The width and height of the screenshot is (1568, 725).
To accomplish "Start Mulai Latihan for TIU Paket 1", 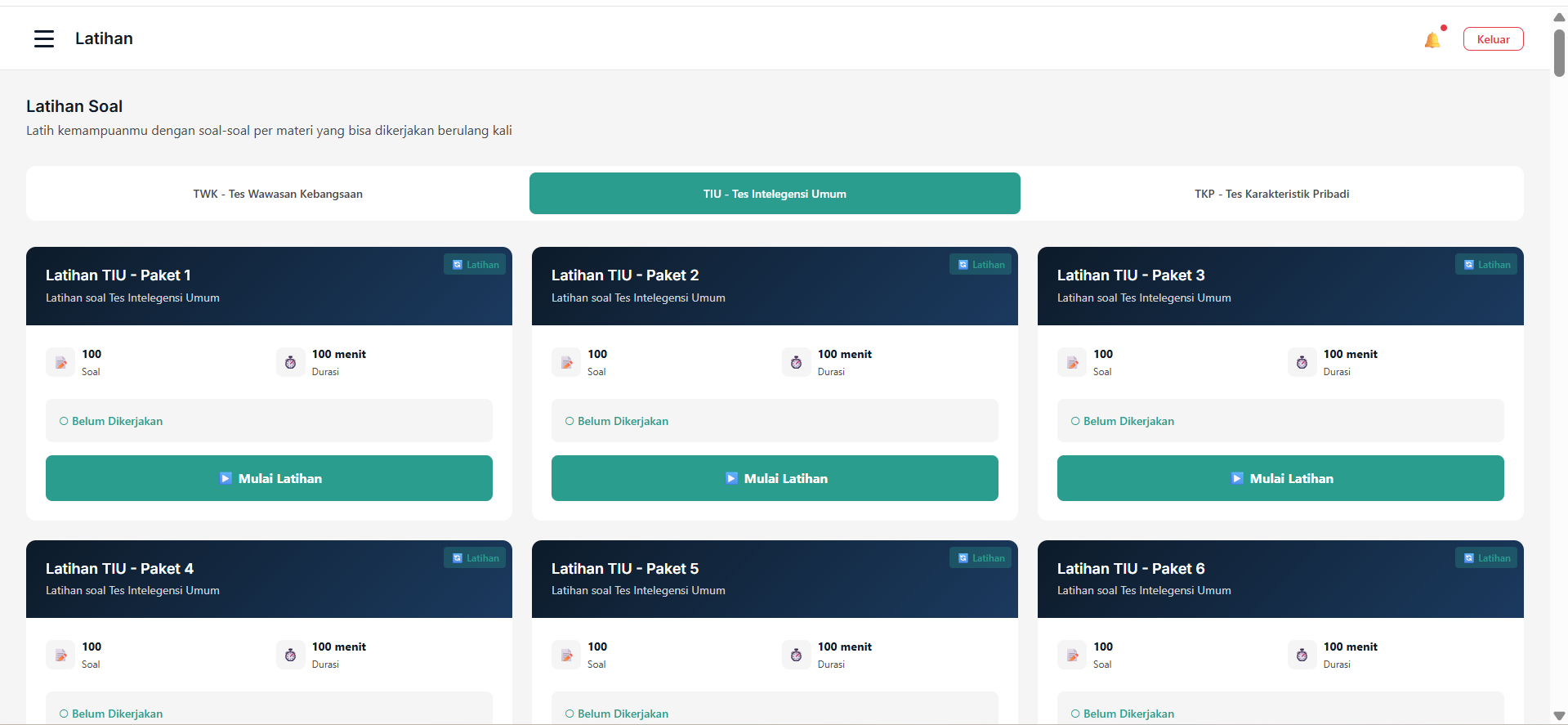I will (269, 478).
